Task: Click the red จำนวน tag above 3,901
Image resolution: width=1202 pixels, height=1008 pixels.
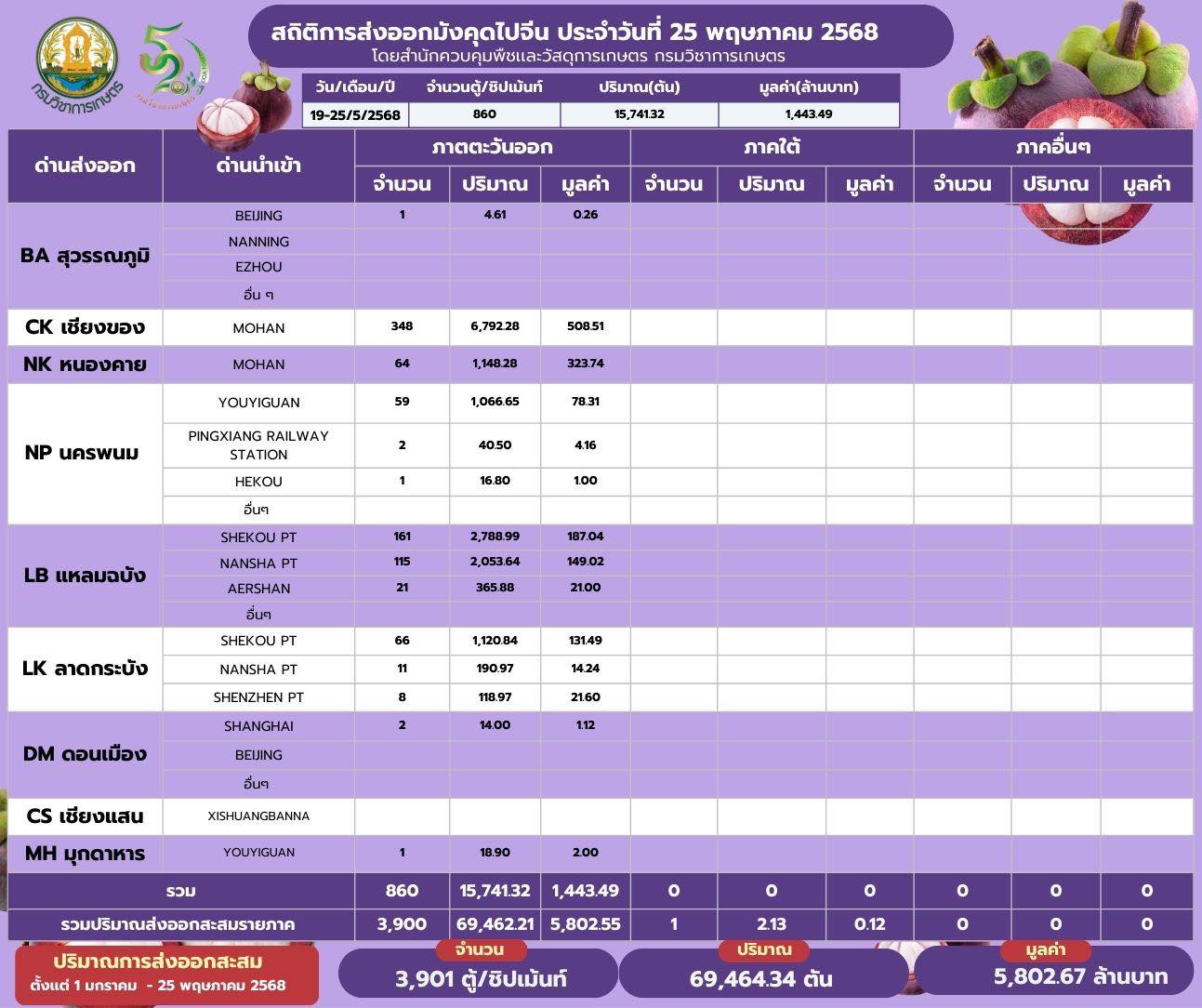Action: pos(480,949)
